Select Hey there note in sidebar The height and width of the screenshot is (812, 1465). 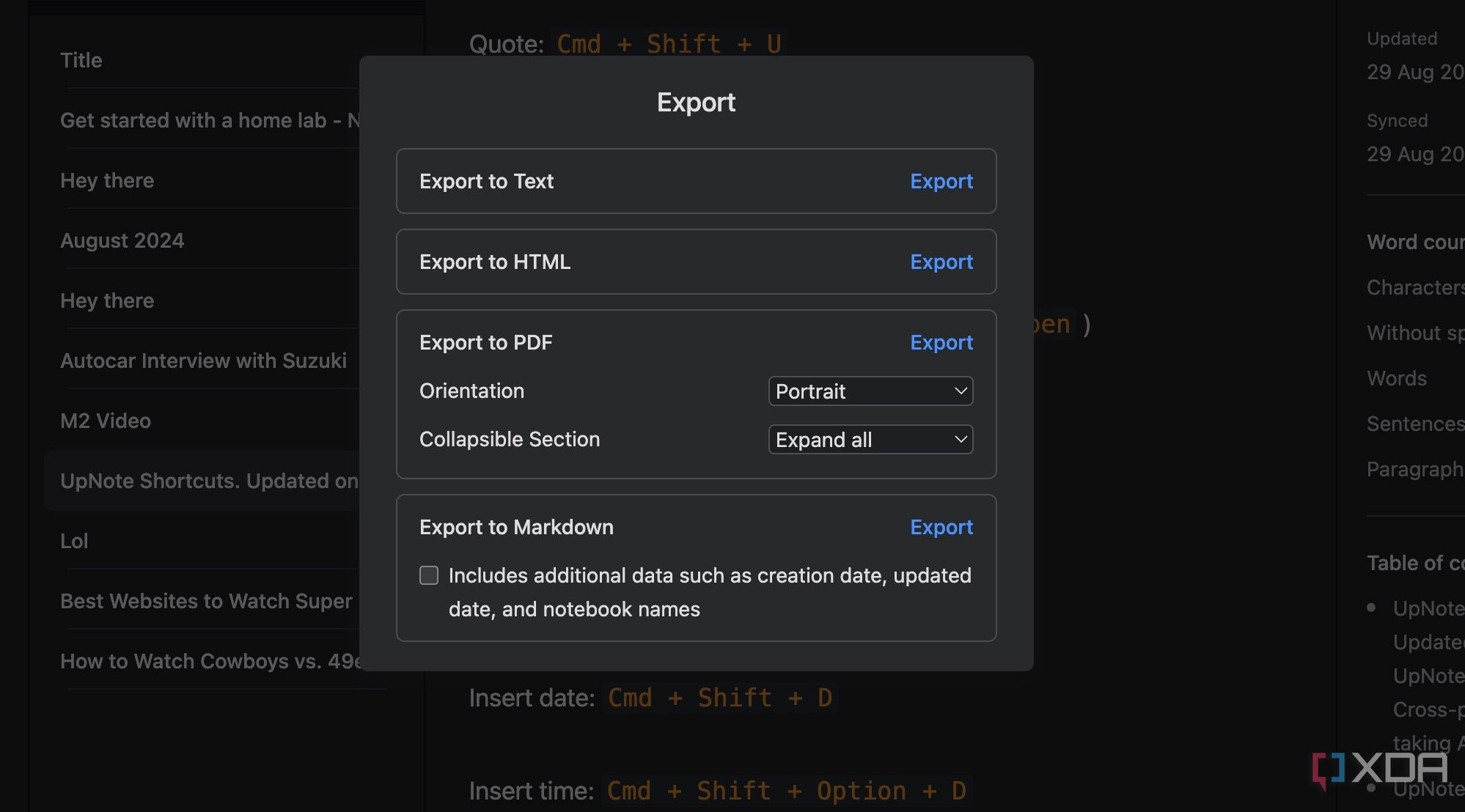point(107,180)
